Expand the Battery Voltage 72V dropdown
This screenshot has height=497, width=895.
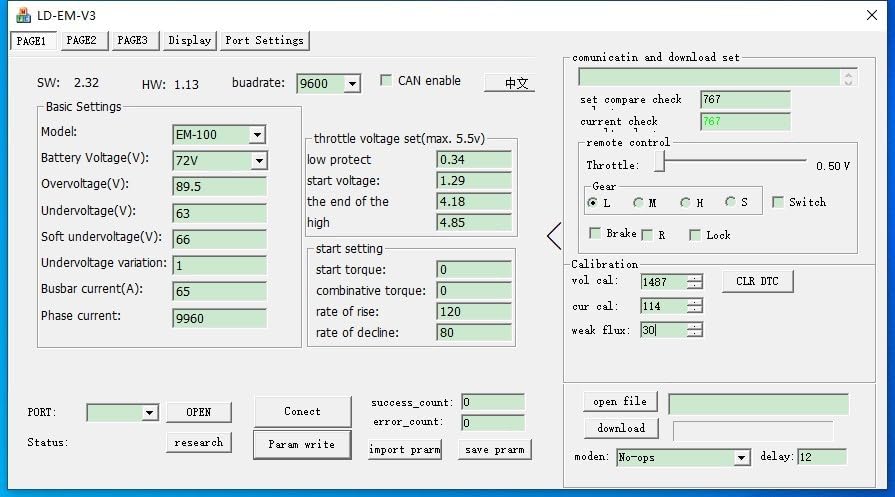pos(259,161)
